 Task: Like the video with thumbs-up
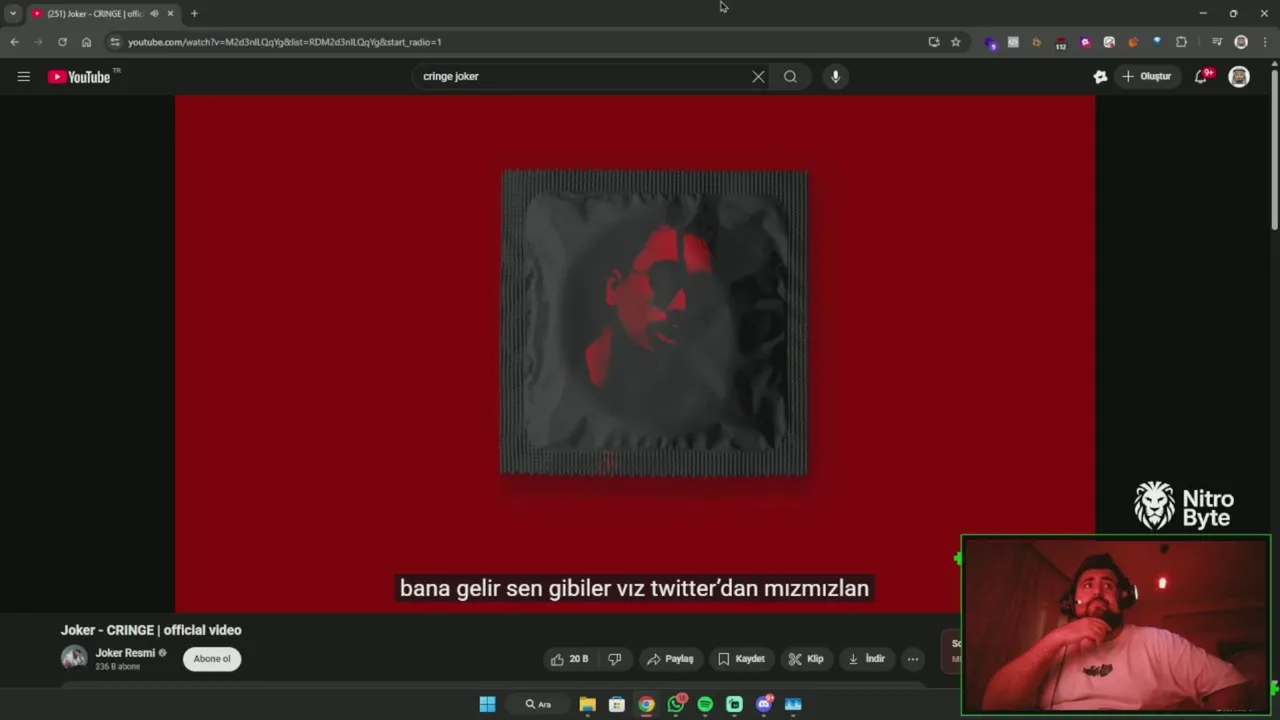coord(570,659)
